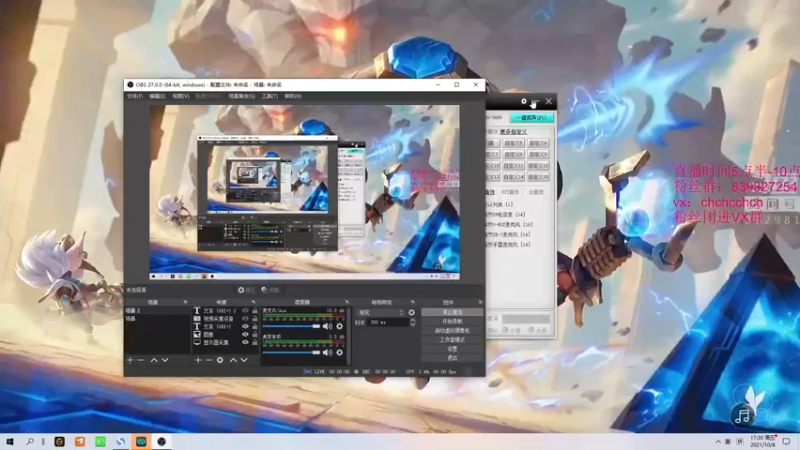Image resolution: width=800 pixels, height=450 pixels.
Task: Open the 更多自定义 link
Action: 513,132
